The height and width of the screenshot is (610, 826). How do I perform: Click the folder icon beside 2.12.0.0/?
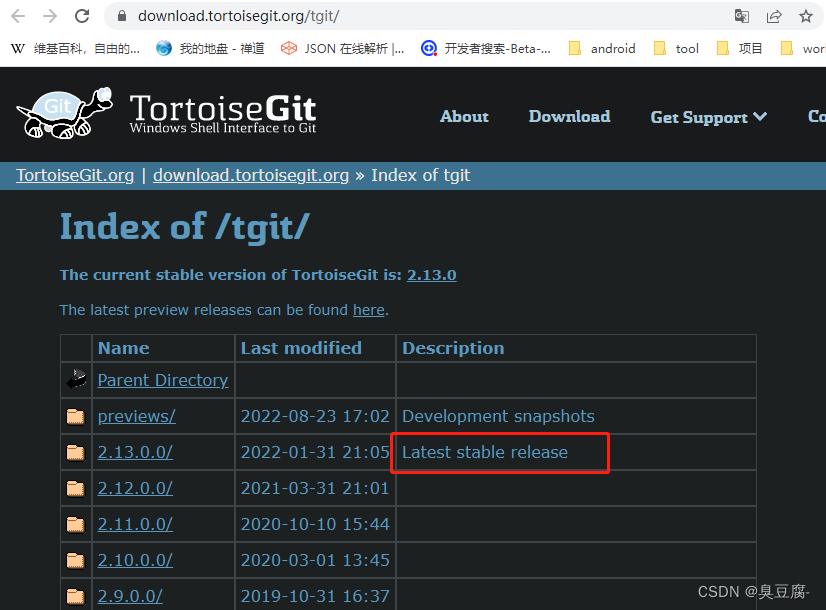[76, 488]
